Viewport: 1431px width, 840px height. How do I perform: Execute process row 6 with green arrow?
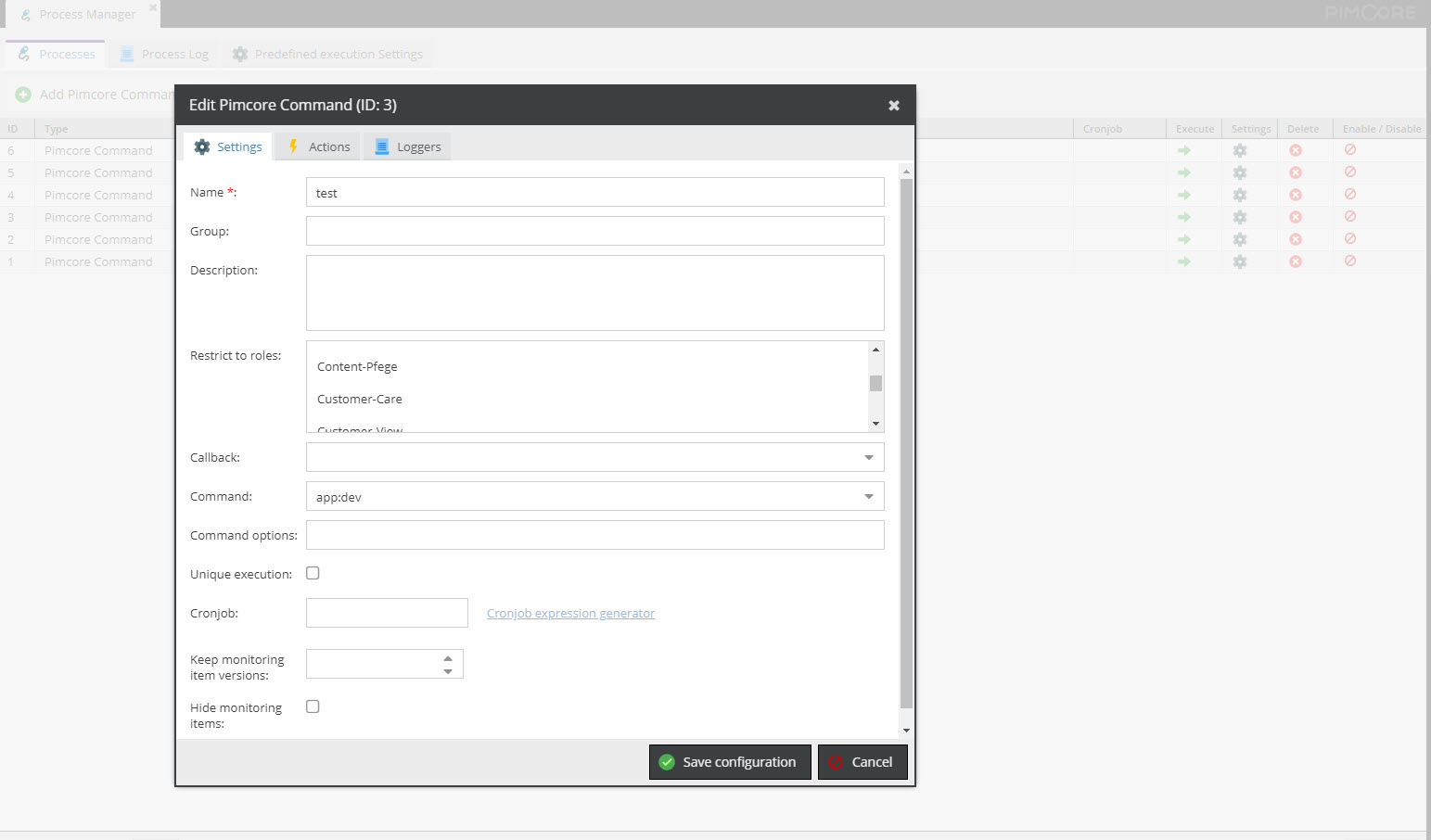click(1184, 150)
